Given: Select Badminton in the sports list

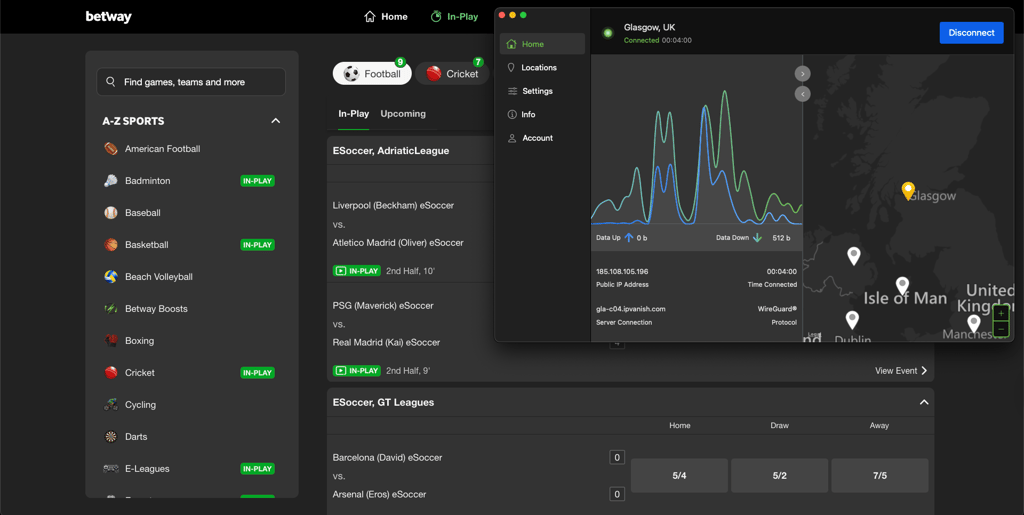Looking at the screenshot, I should click(148, 181).
